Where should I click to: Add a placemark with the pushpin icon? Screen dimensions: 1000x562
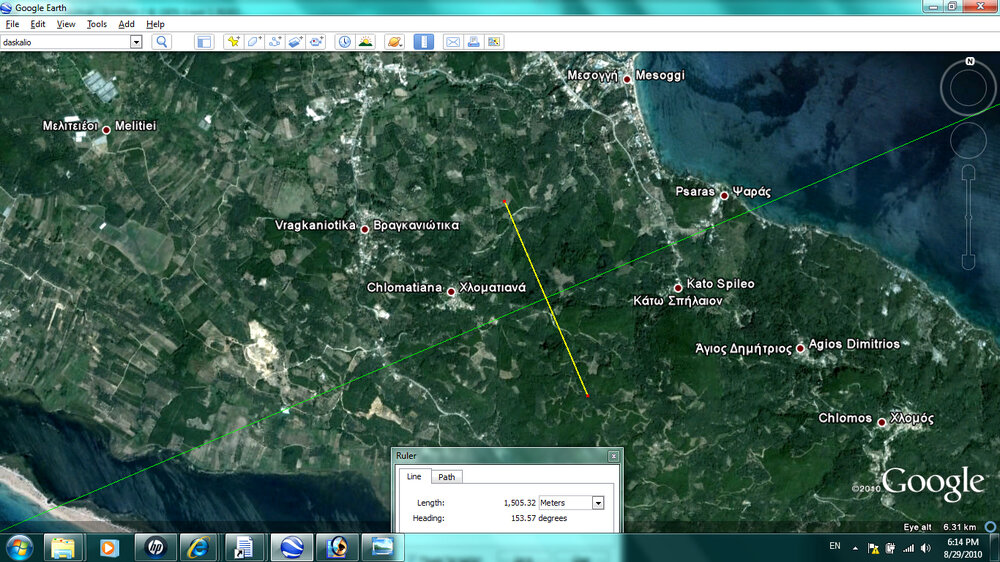233,42
